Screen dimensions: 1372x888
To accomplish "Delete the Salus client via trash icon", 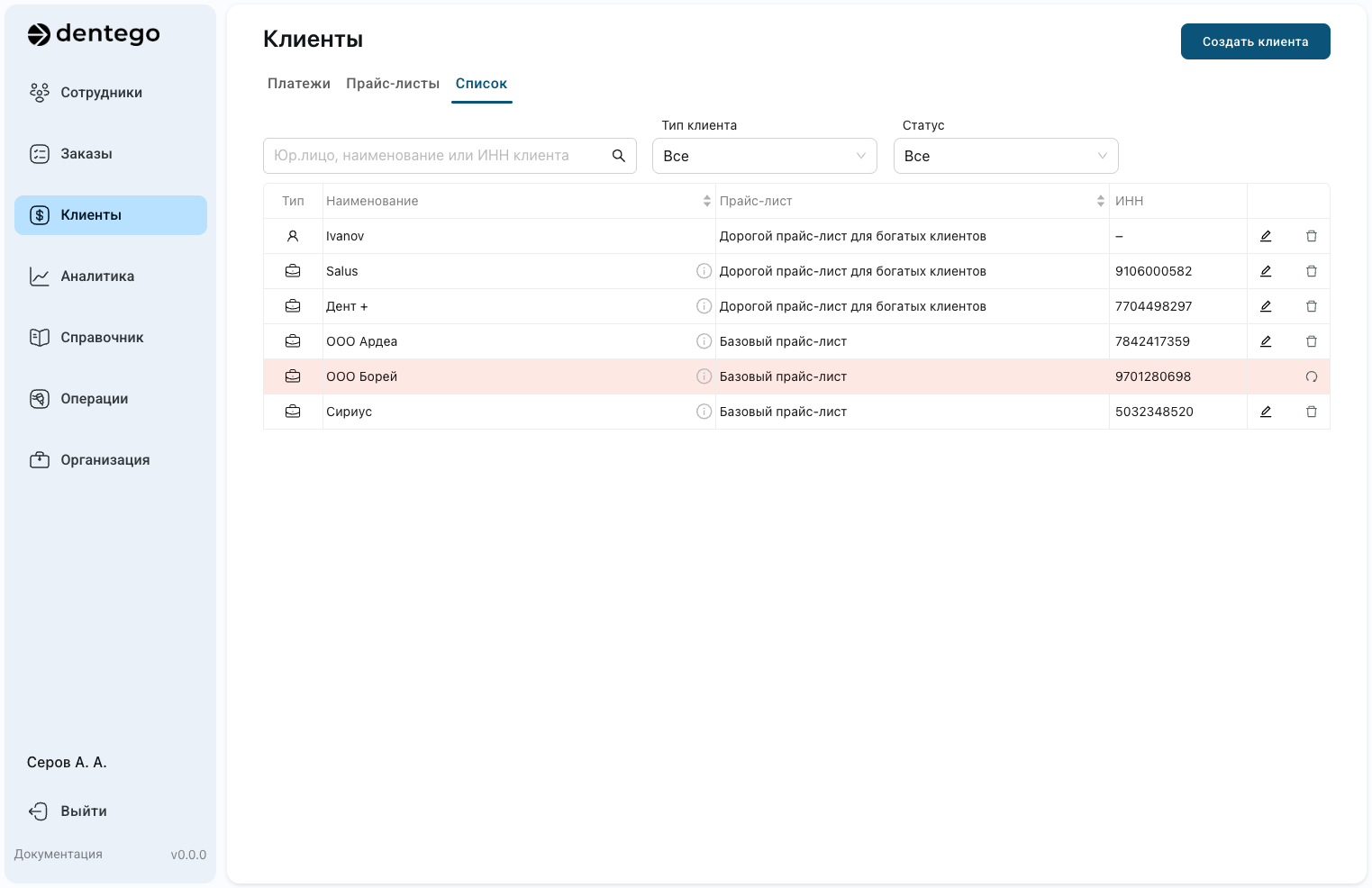I will [x=1312, y=271].
